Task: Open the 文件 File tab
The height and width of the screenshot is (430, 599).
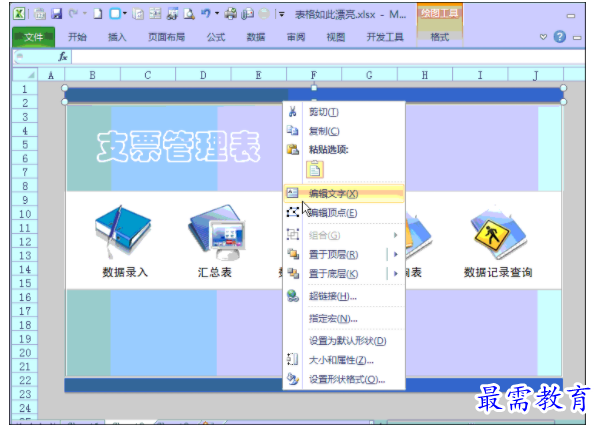Action: click(x=33, y=37)
